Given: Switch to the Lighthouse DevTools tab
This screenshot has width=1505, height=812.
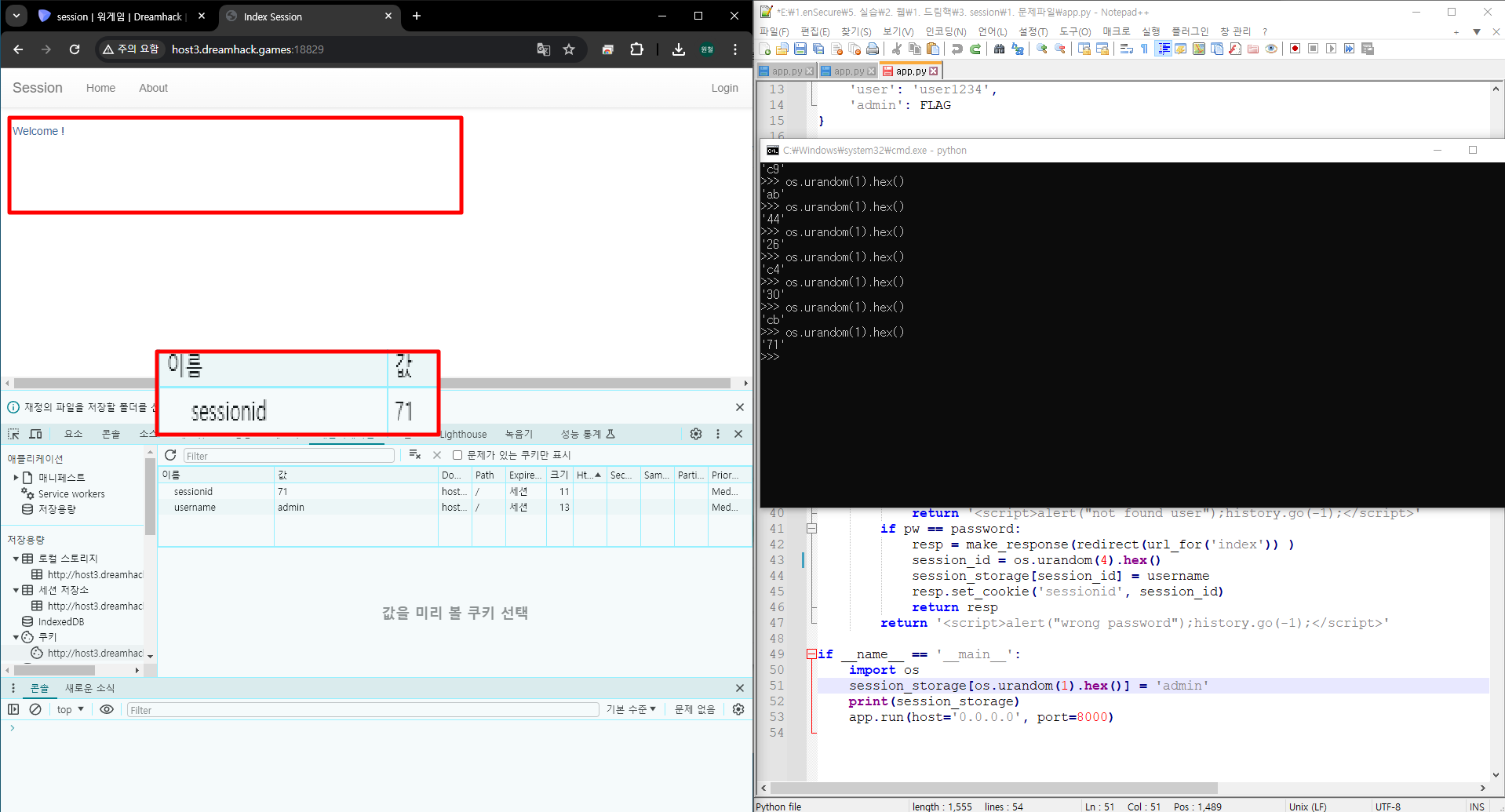Looking at the screenshot, I should pos(463,434).
